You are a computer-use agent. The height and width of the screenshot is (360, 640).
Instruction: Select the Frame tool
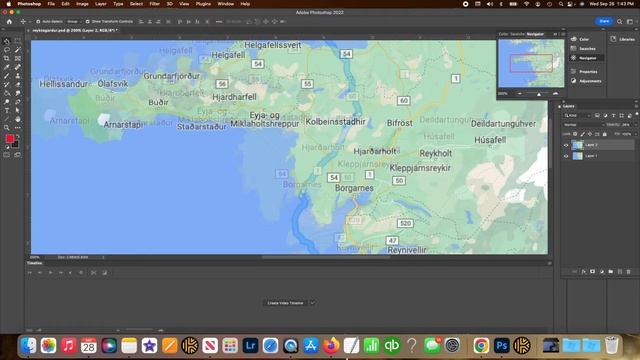[18, 58]
